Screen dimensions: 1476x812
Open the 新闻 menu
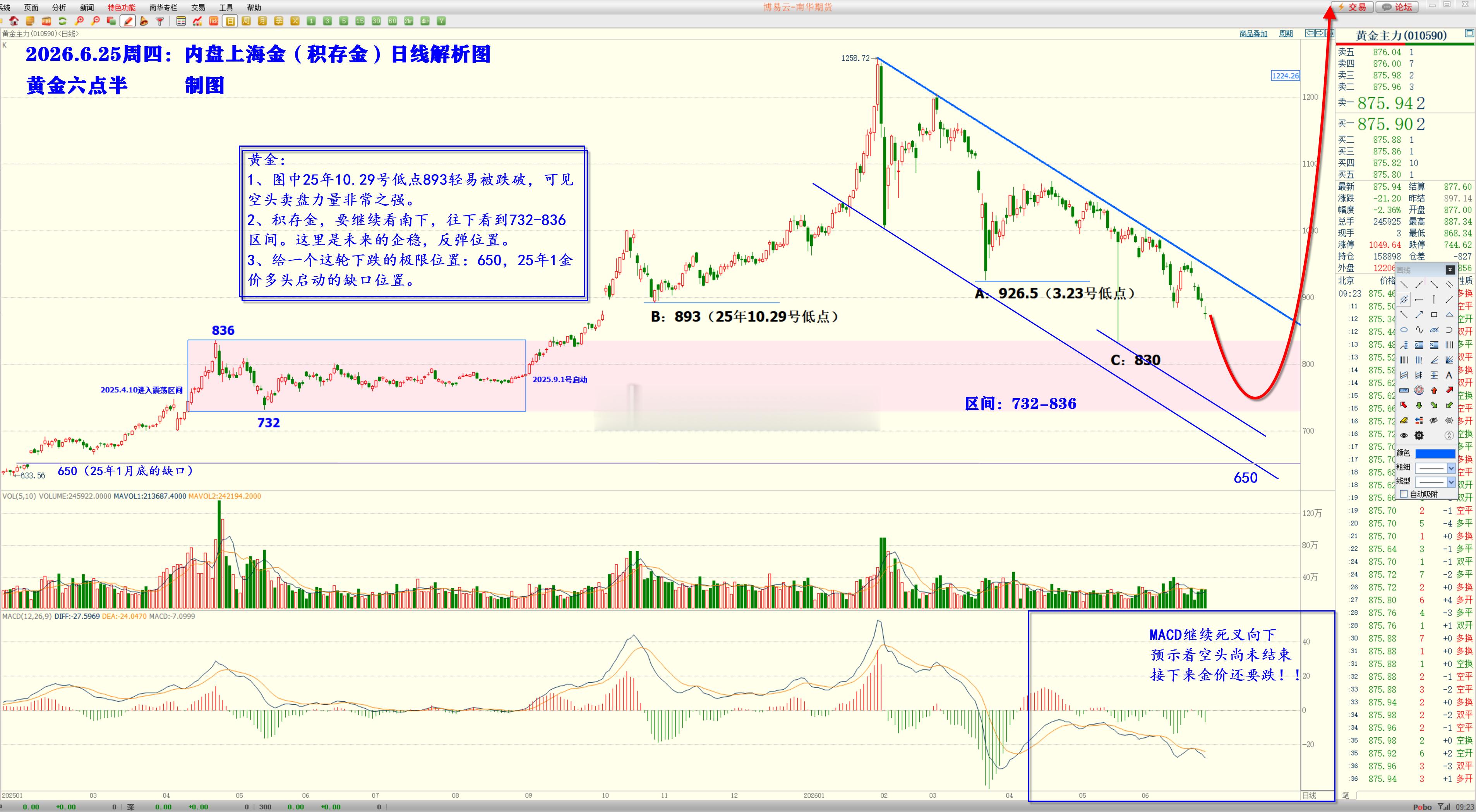point(87,7)
